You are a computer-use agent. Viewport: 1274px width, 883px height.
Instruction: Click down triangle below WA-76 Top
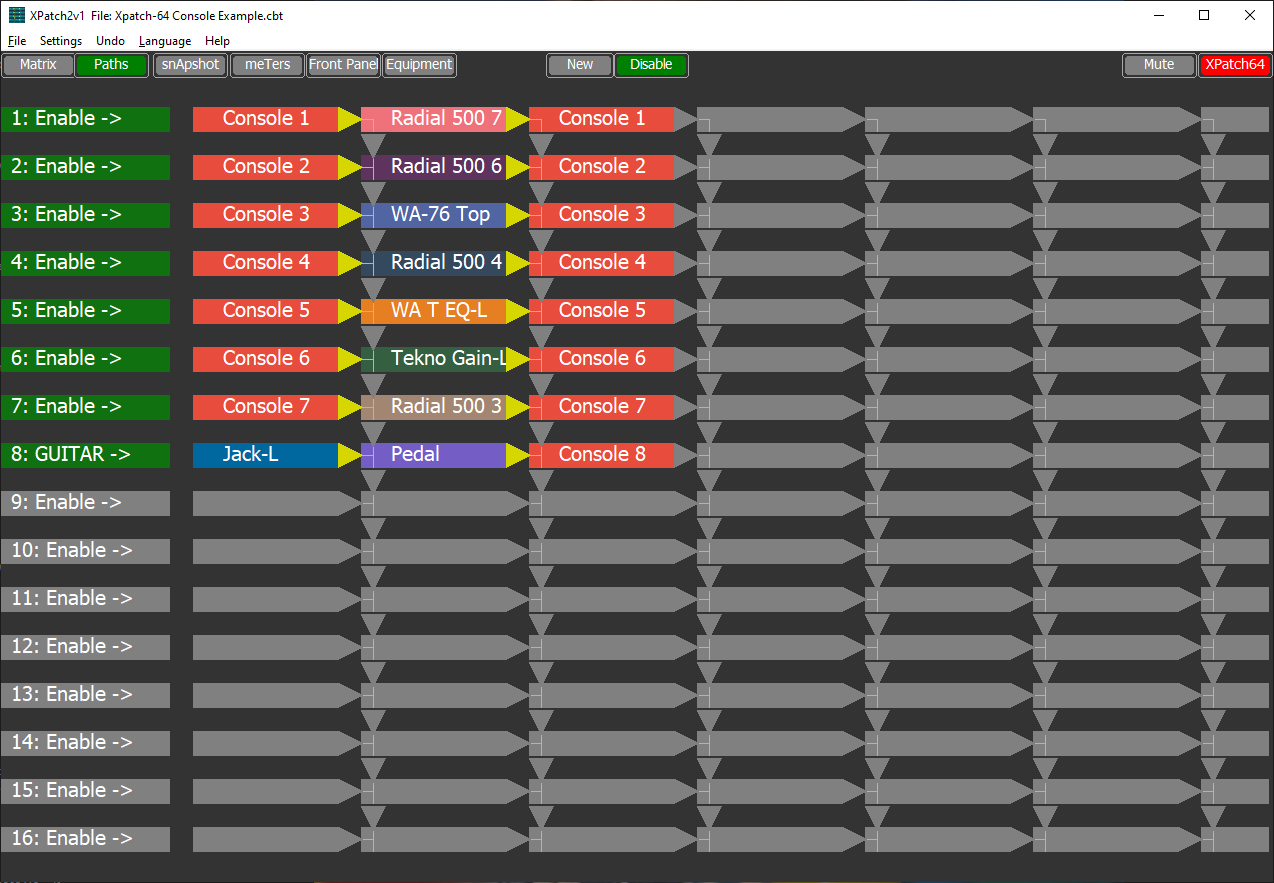point(373,239)
